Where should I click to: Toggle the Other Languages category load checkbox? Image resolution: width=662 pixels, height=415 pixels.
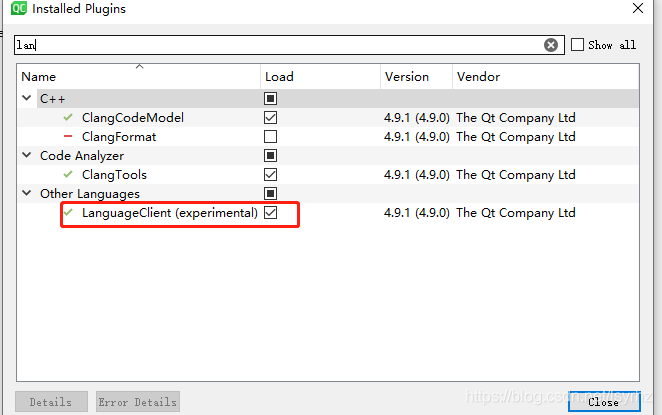(x=270, y=193)
